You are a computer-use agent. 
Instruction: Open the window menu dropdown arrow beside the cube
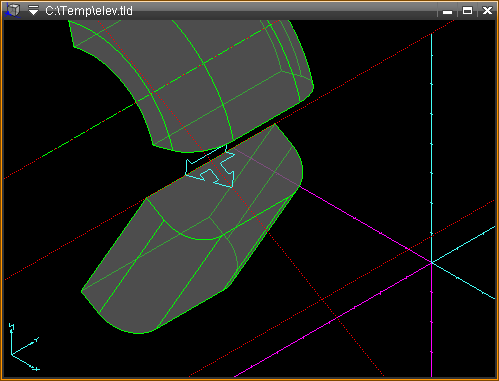pyautogui.click(x=33, y=11)
